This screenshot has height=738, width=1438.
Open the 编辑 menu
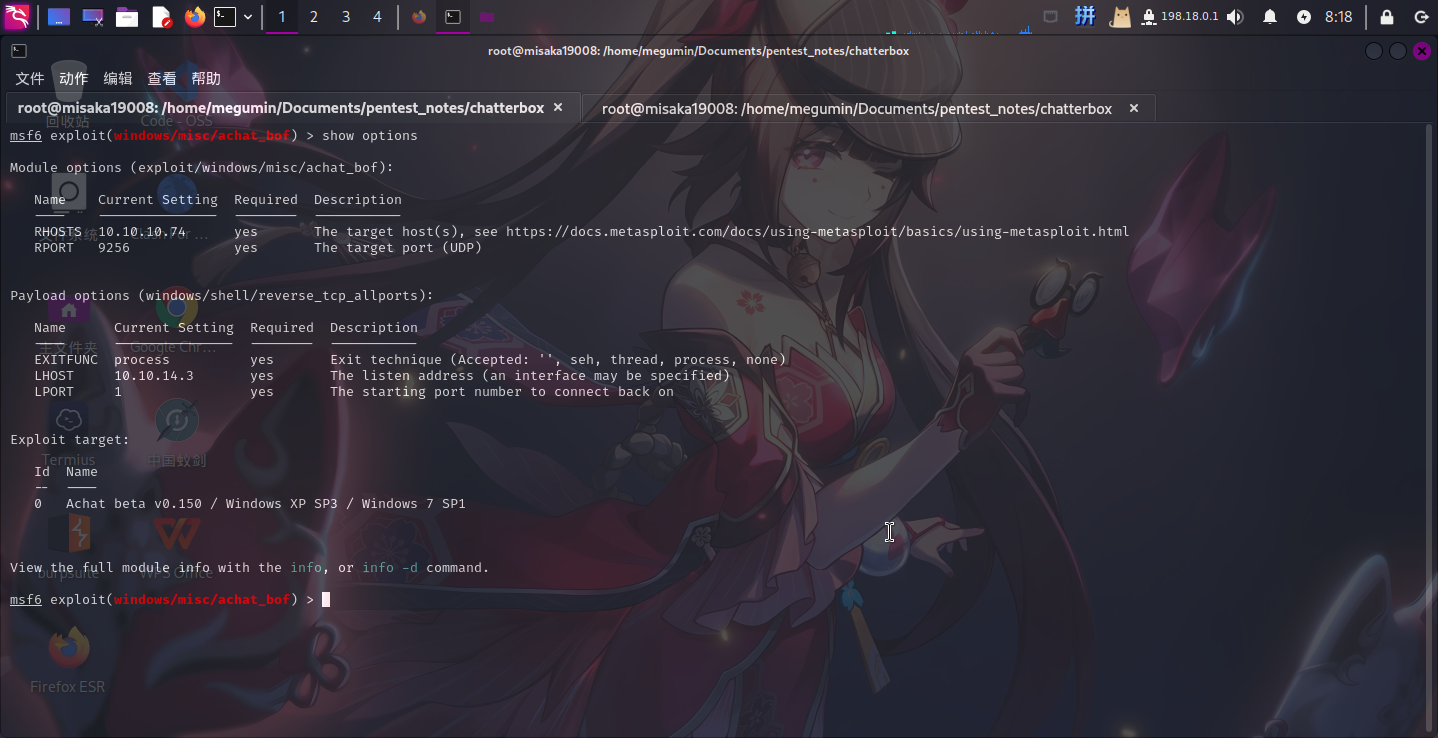118,79
